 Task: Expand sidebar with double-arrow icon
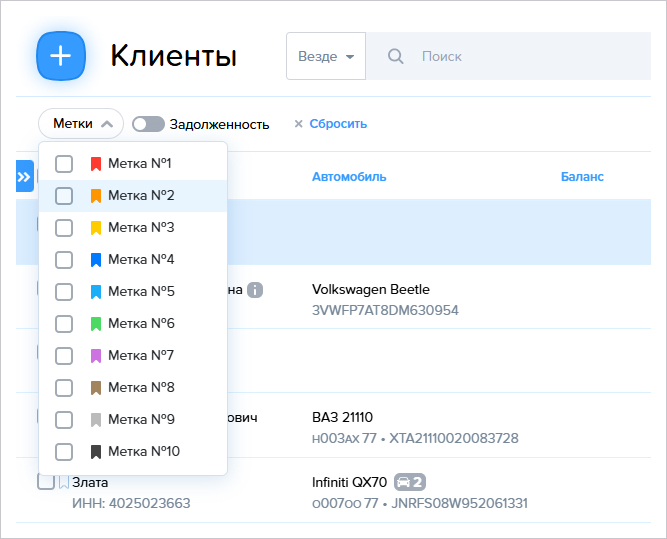pyautogui.click(x=25, y=176)
